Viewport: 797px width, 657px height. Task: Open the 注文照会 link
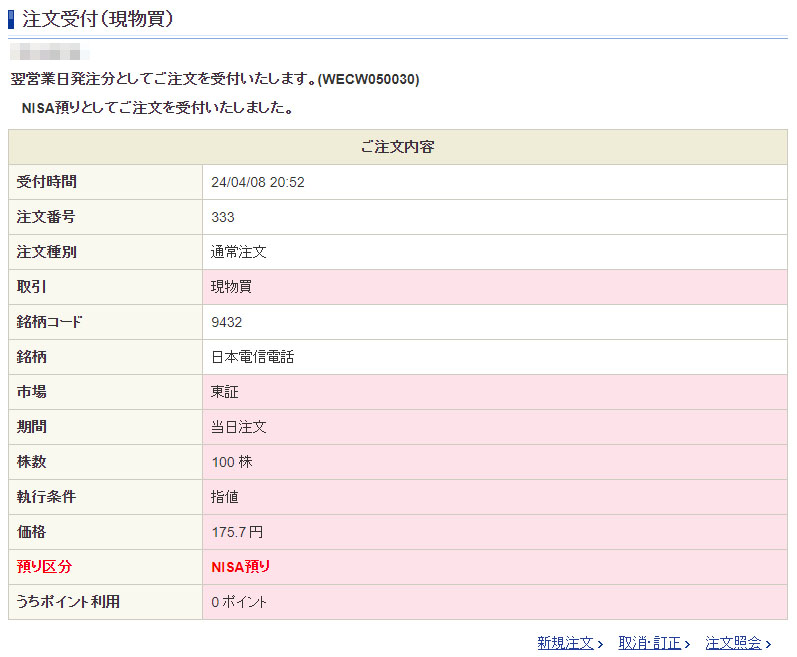point(733,643)
